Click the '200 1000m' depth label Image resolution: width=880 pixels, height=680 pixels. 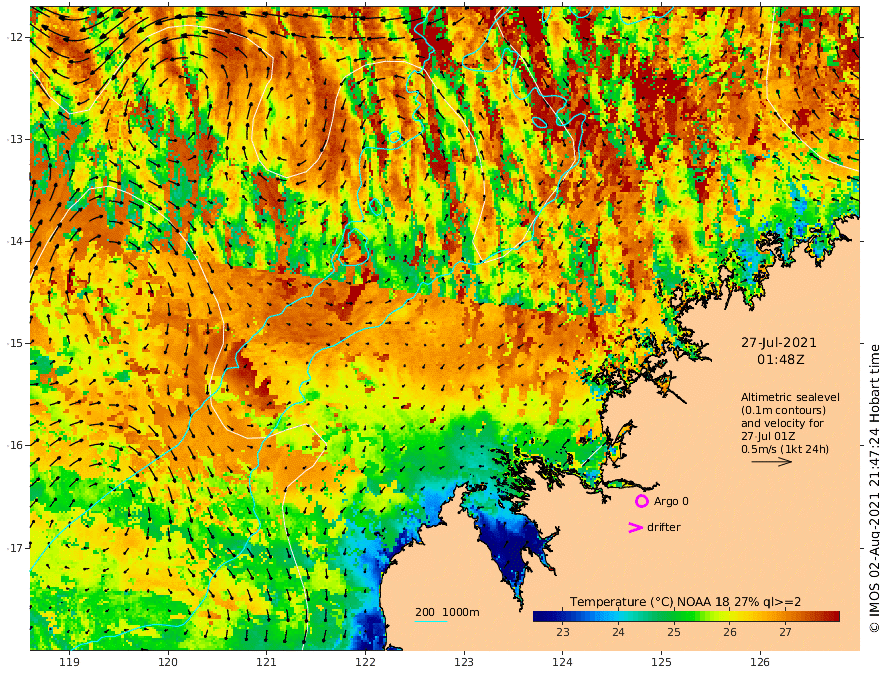[447, 612]
